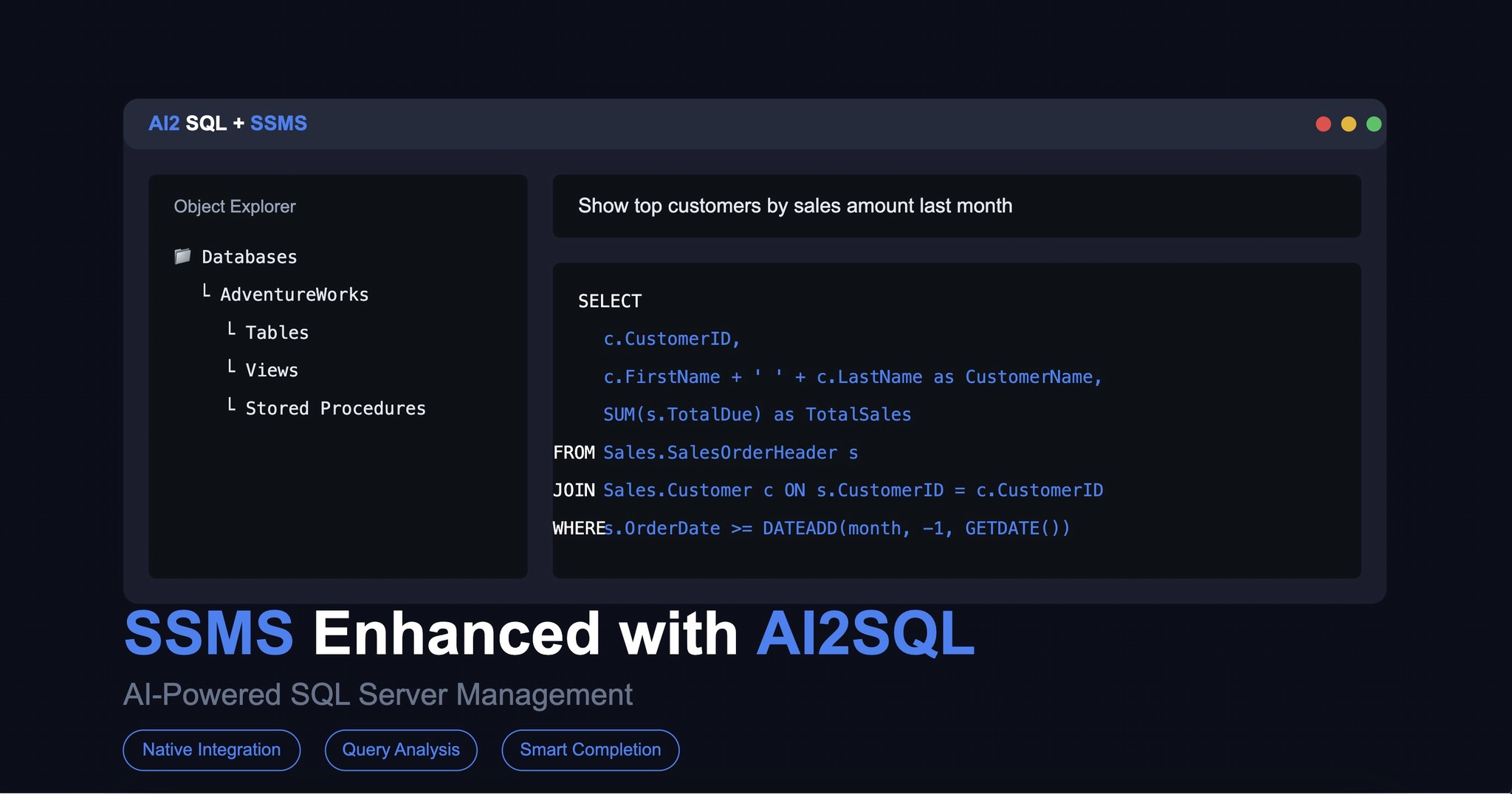The height and width of the screenshot is (794, 1512).
Task: Select the Stored Procedures tree item
Action: pyautogui.click(x=336, y=407)
